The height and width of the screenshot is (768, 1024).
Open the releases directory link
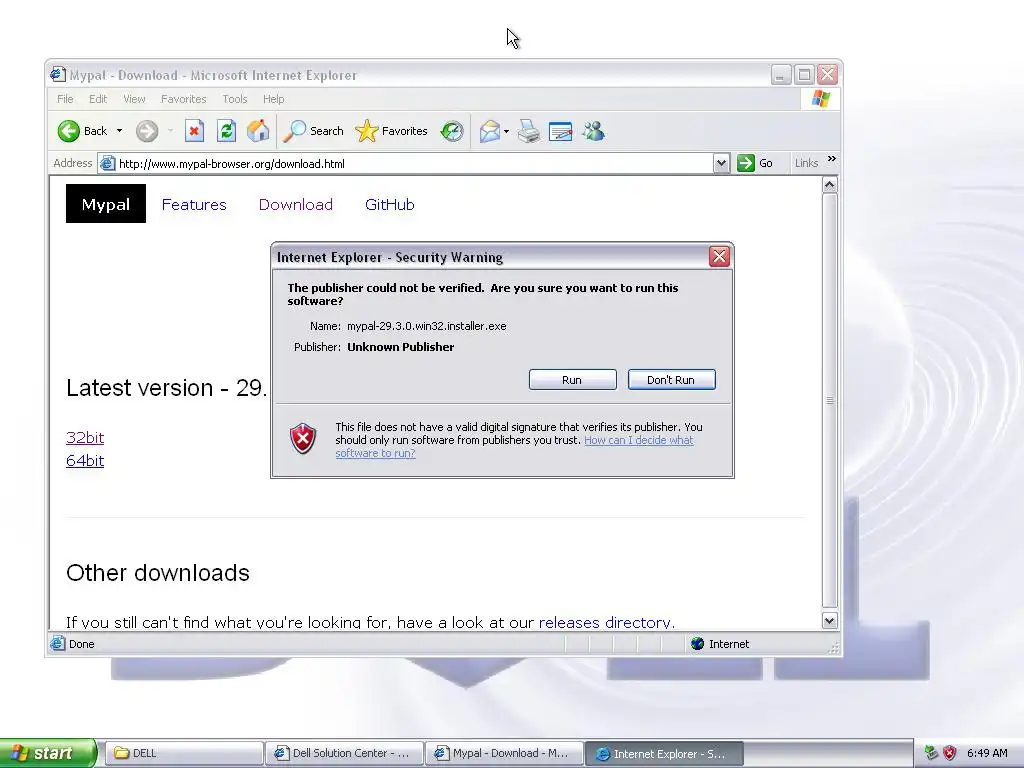(x=607, y=622)
